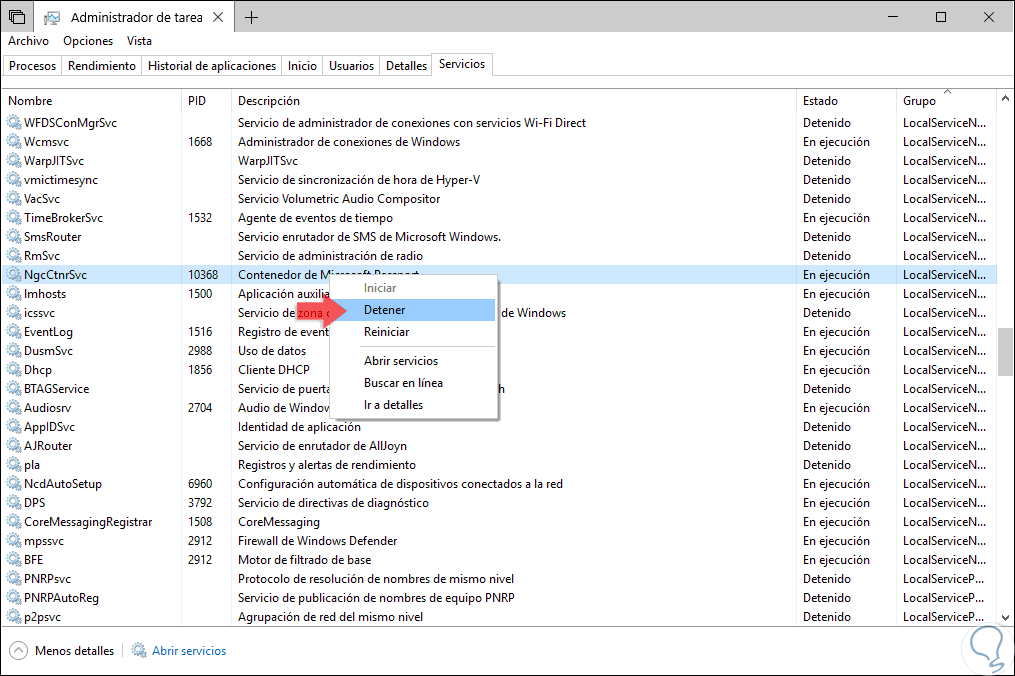Click the DPS service name
The width and height of the screenshot is (1015, 676).
pyautogui.click(x=35, y=502)
